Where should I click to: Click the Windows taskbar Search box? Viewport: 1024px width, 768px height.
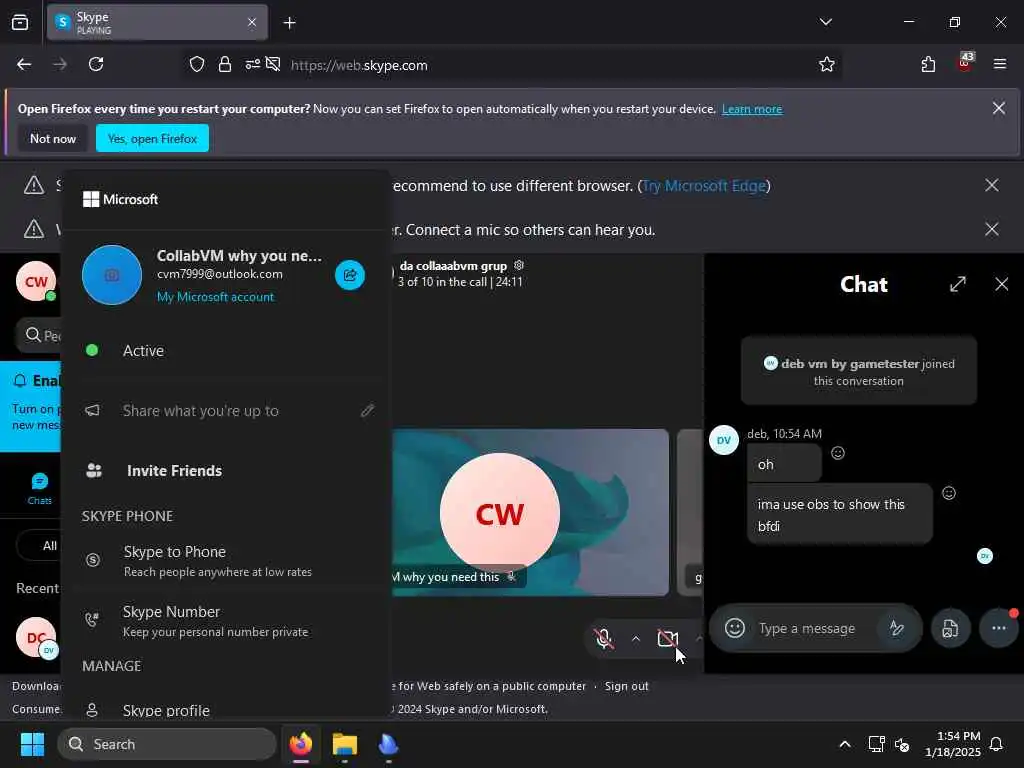coord(167,744)
